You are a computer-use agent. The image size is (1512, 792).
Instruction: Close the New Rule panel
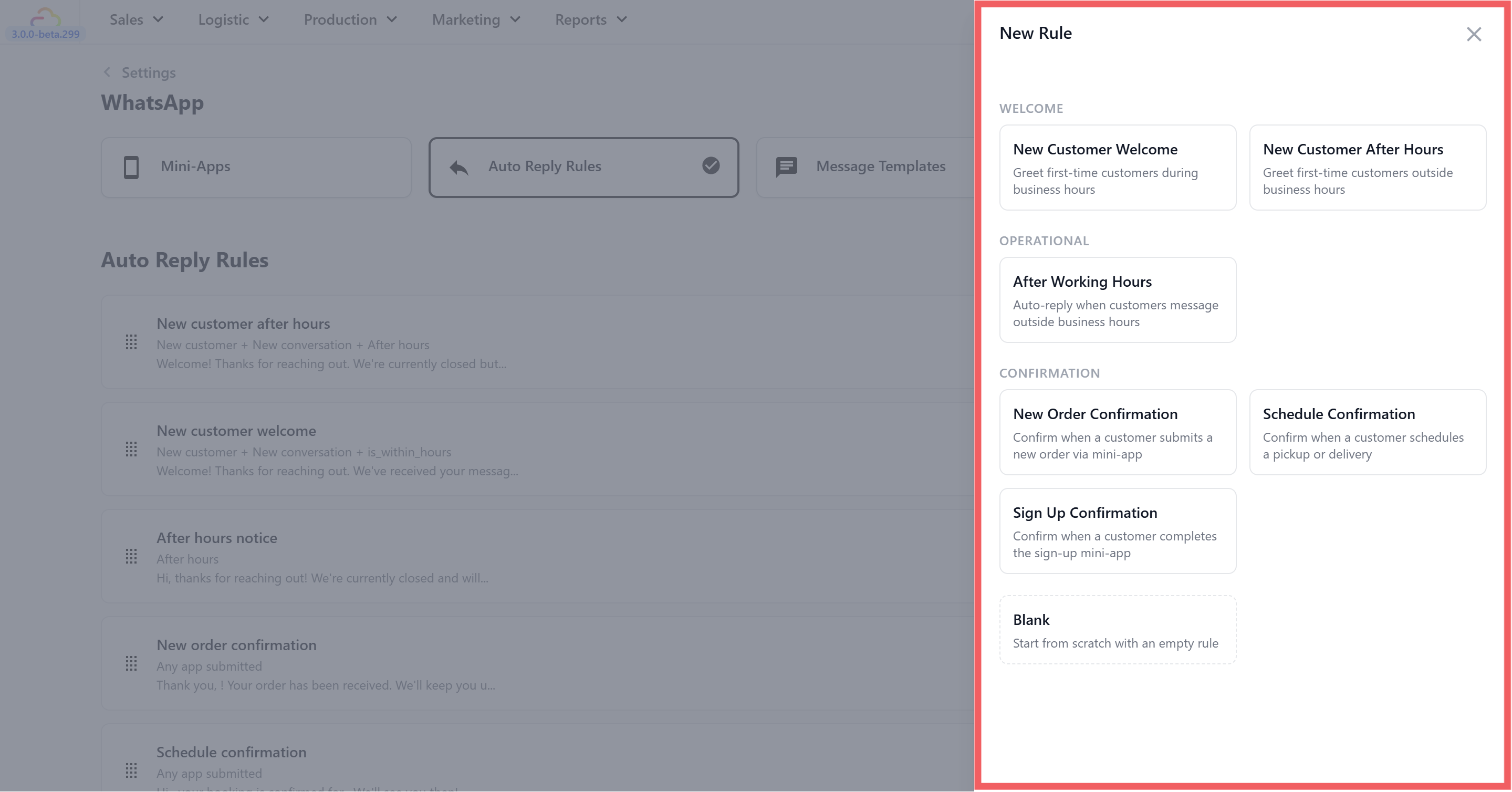coord(1473,34)
